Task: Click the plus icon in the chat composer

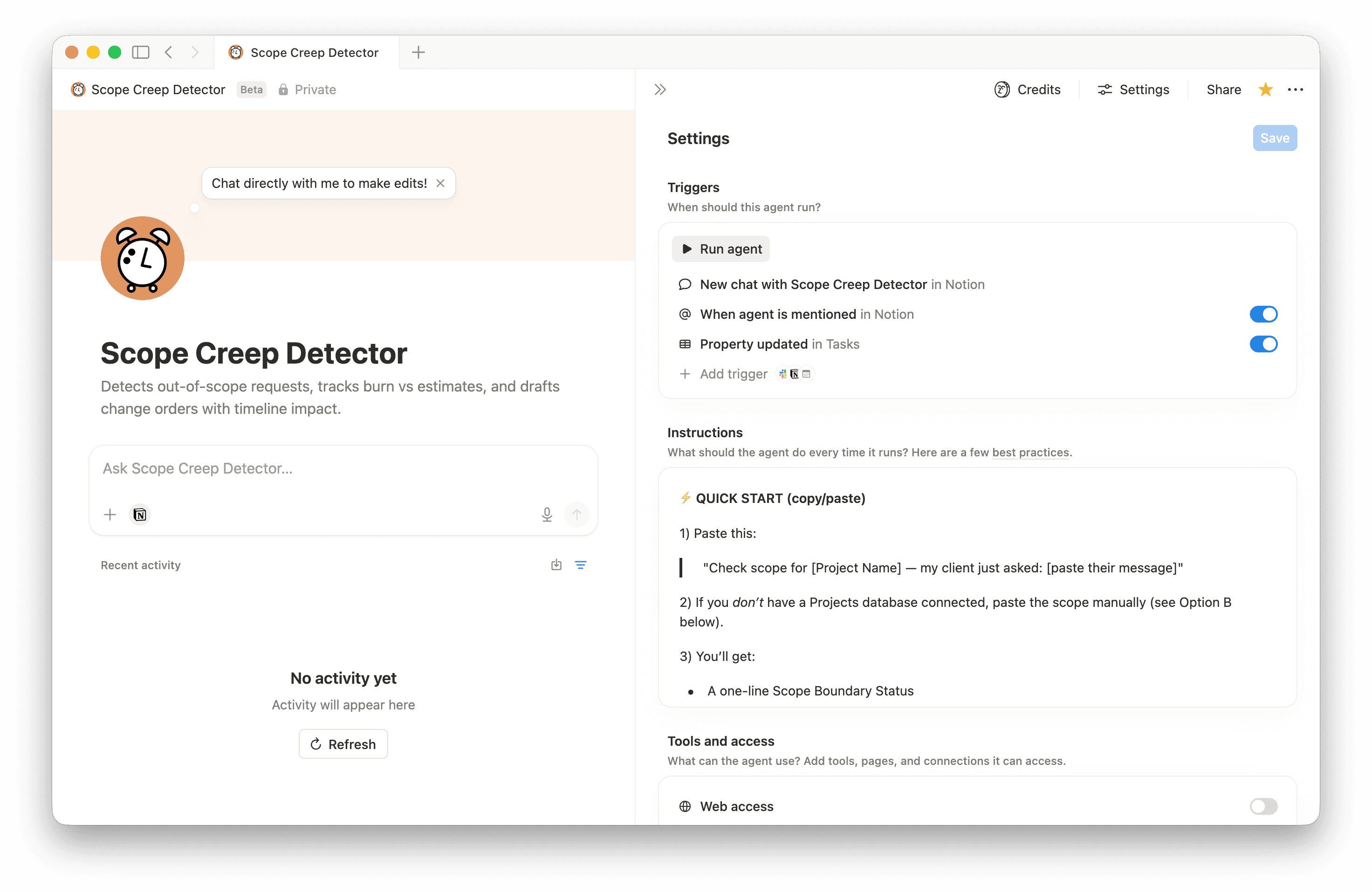Action: (x=110, y=515)
